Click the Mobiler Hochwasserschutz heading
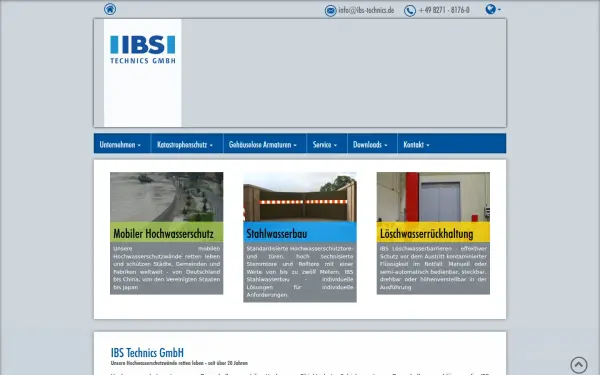The image size is (600, 375). (x=163, y=233)
